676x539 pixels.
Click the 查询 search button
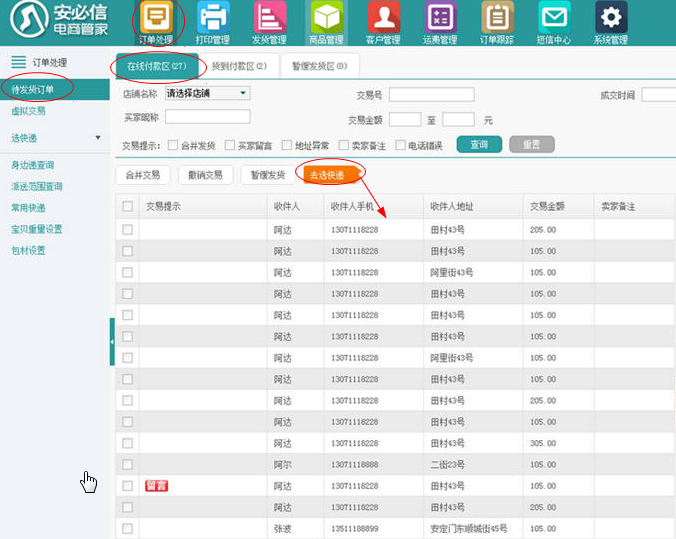(x=479, y=144)
